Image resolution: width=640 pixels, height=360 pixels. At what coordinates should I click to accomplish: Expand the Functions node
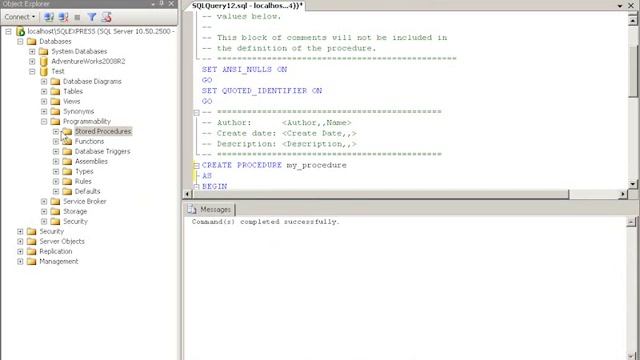56,141
